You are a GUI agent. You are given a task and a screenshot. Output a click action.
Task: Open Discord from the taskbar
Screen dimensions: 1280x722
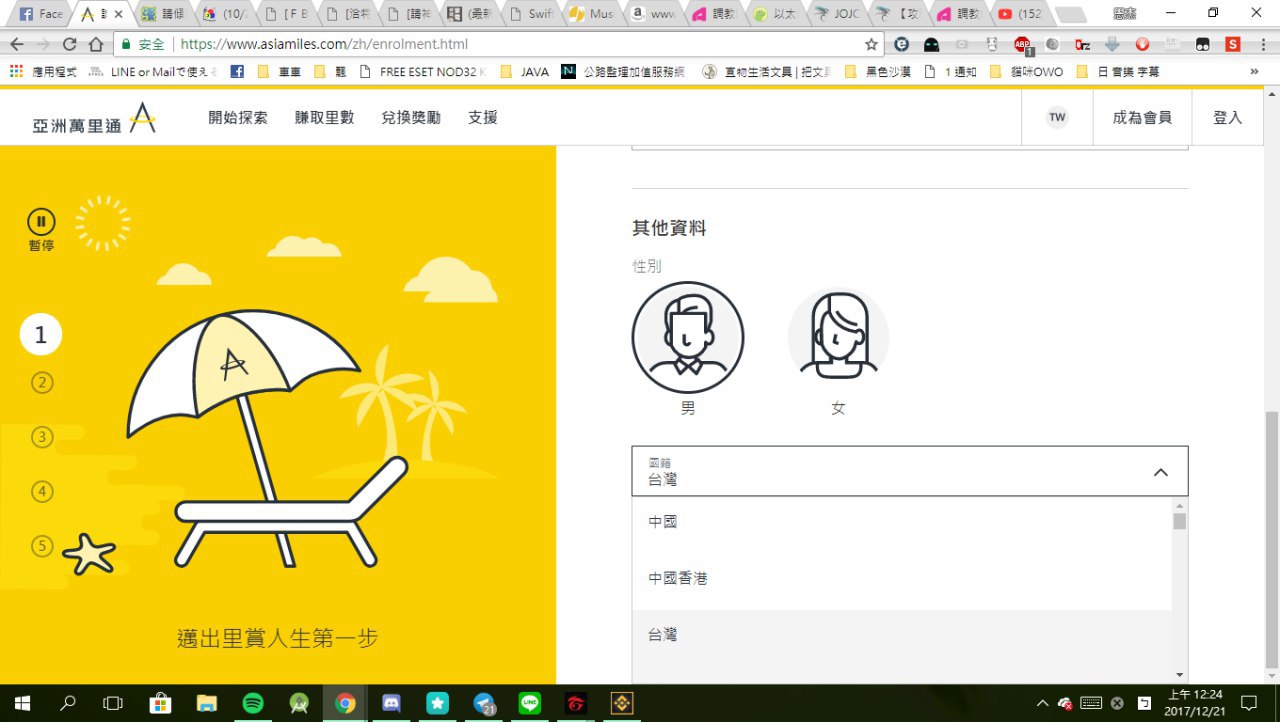click(391, 703)
